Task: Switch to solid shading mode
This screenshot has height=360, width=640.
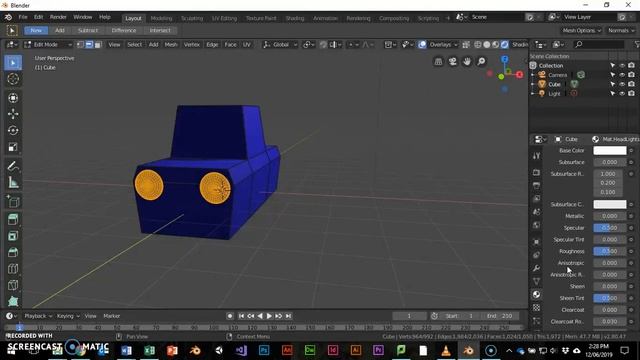Action: (487, 44)
